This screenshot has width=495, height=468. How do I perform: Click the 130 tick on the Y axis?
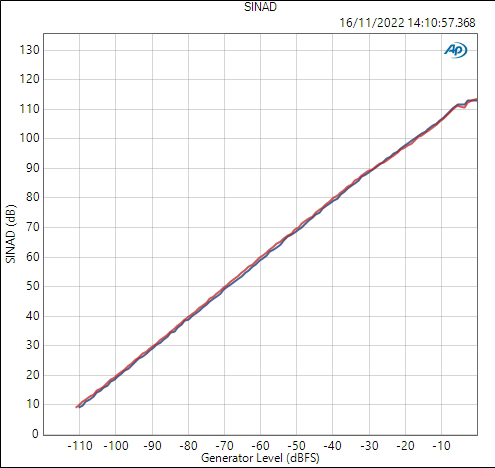tap(29, 50)
